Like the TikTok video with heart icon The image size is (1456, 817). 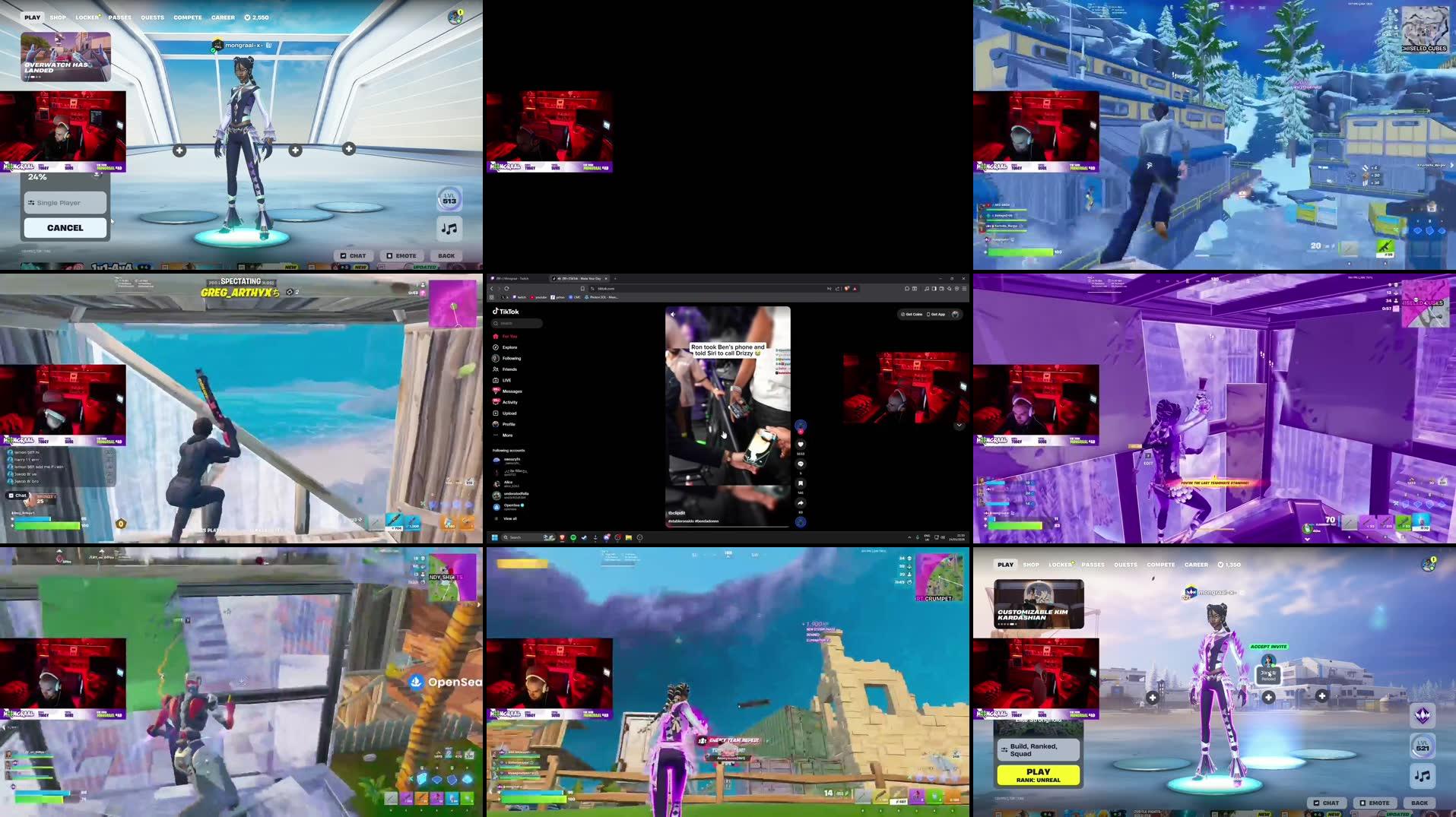click(x=800, y=445)
